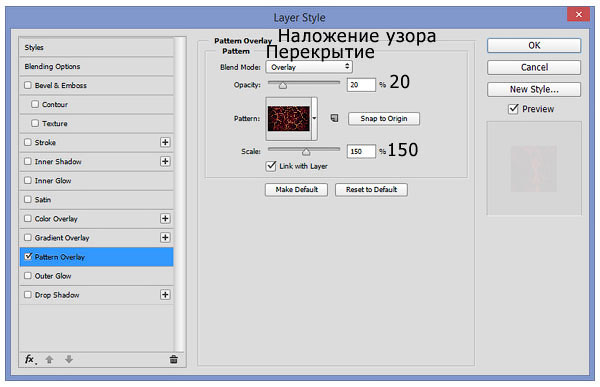This screenshot has height=387, width=600.
Task: Adjust the Scale slider handle
Action: point(306,152)
